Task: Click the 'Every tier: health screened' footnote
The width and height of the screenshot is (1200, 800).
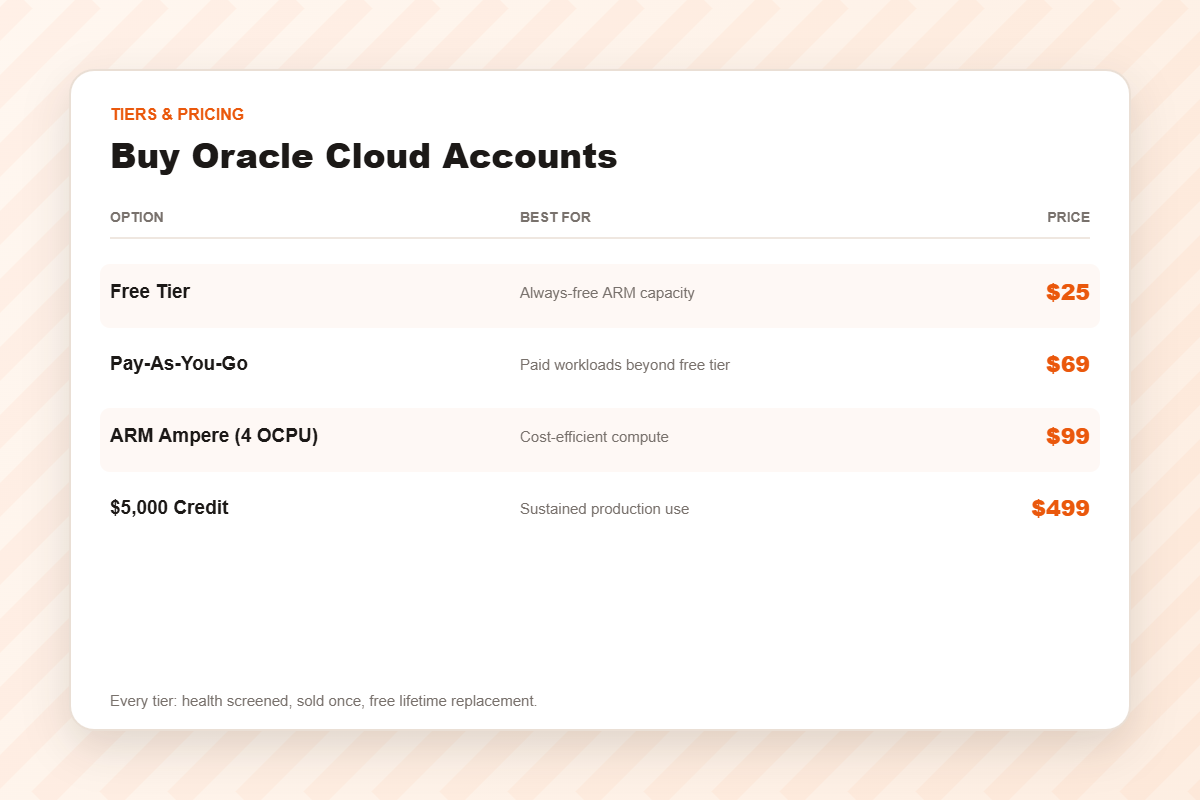Action: click(324, 701)
